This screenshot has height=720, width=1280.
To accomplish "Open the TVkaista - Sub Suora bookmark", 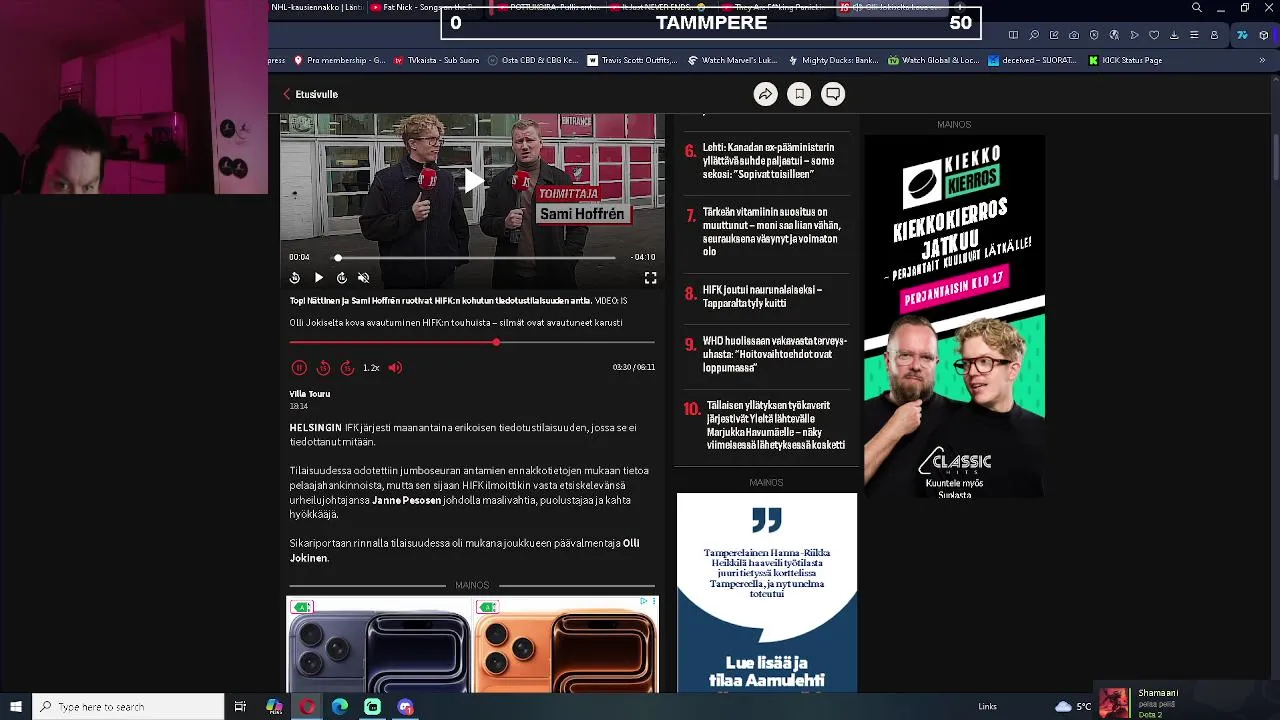I will (x=436, y=60).
